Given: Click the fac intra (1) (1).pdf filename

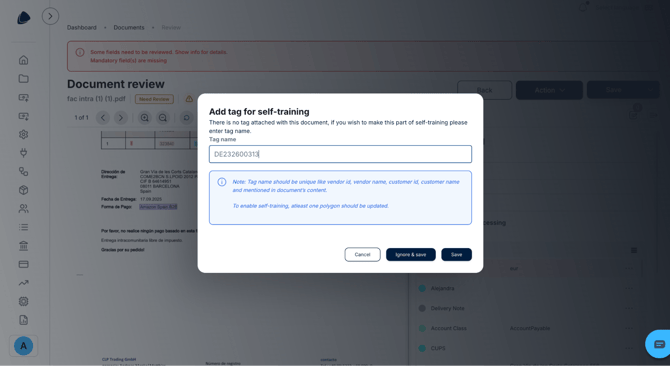Looking at the screenshot, I should (x=96, y=99).
